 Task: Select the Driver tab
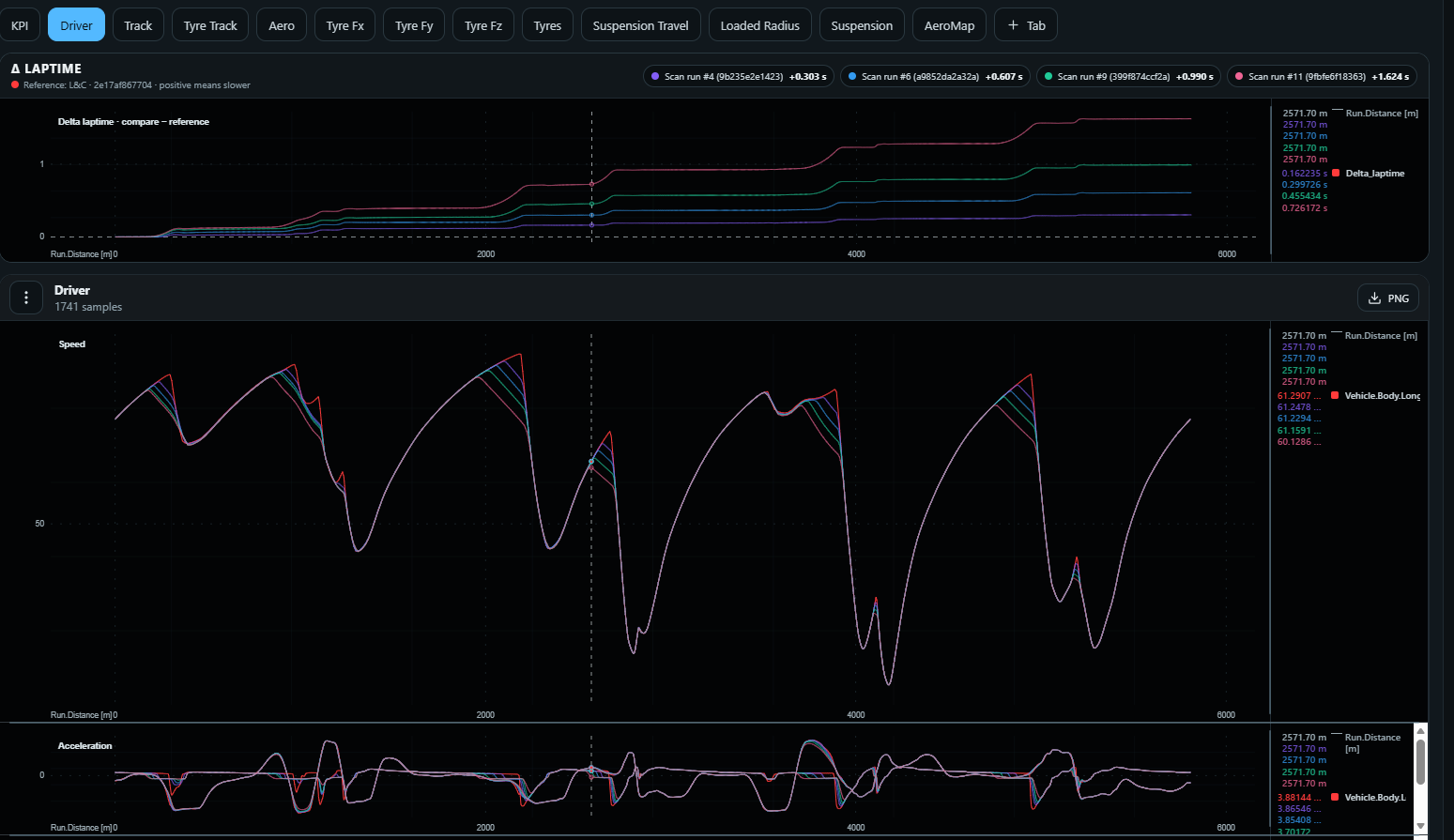(x=76, y=25)
